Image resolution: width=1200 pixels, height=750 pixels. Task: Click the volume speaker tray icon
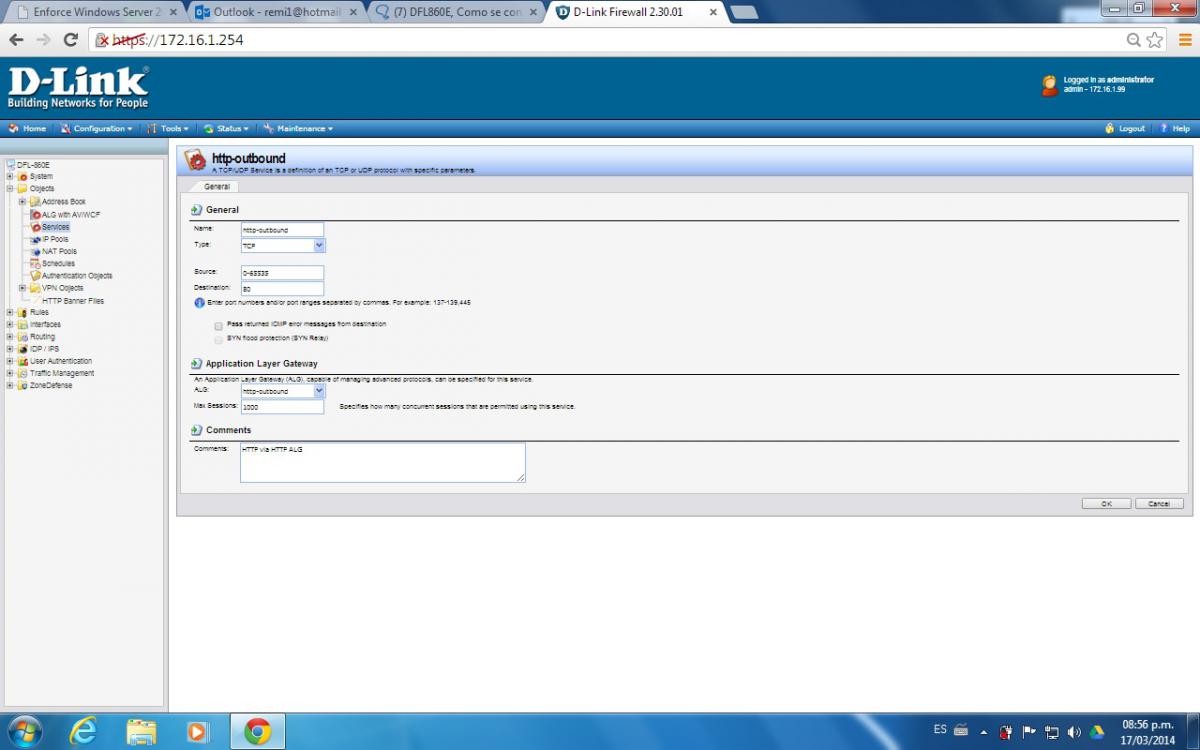click(x=1074, y=732)
